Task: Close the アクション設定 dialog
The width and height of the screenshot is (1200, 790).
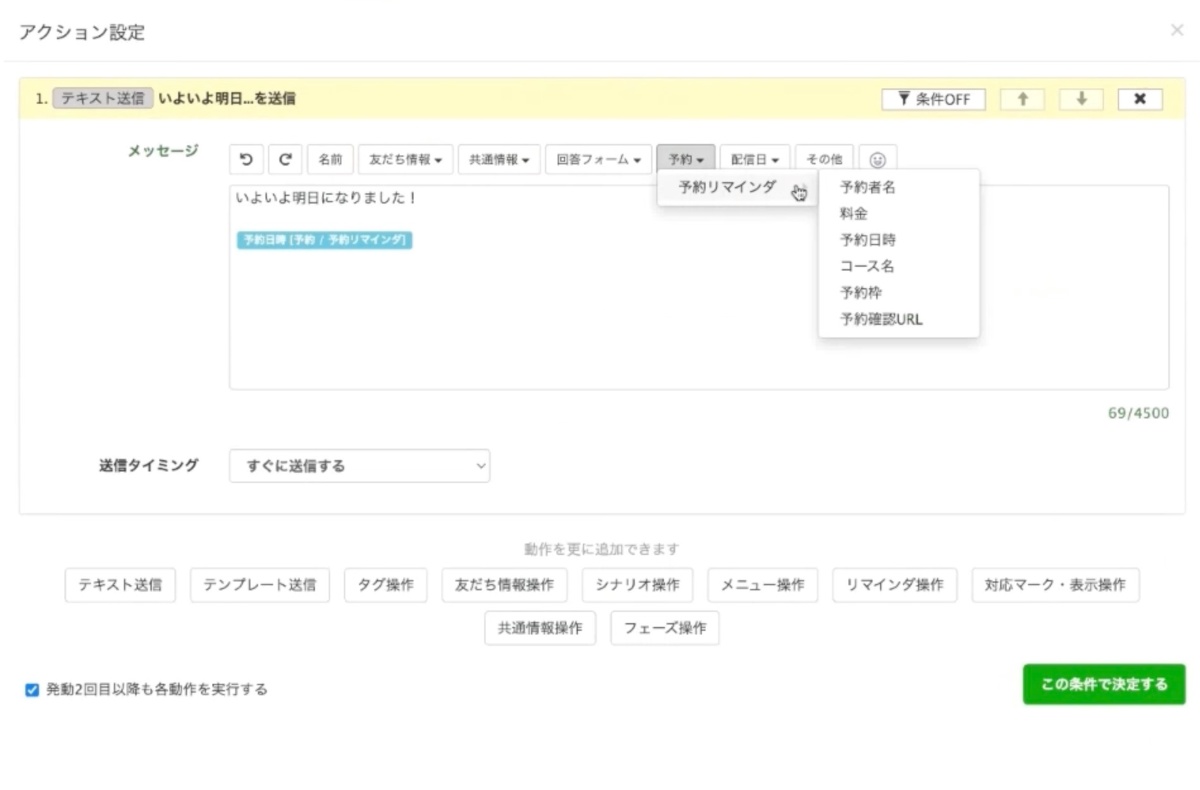Action: click(1177, 31)
